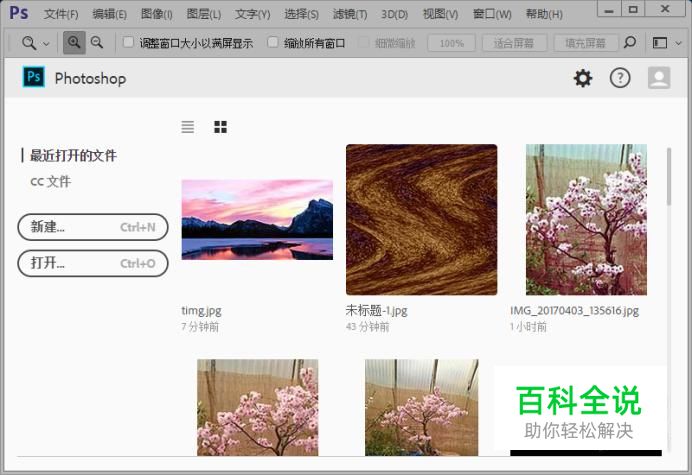Click the 打开... Ctrl+O button
The height and width of the screenshot is (475, 692).
coord(93,263)
